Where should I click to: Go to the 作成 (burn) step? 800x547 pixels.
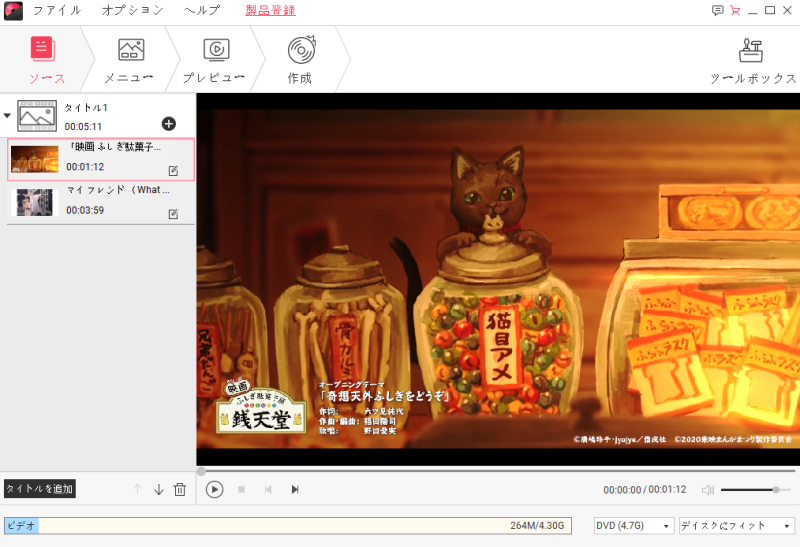click(x=301, y=59)
